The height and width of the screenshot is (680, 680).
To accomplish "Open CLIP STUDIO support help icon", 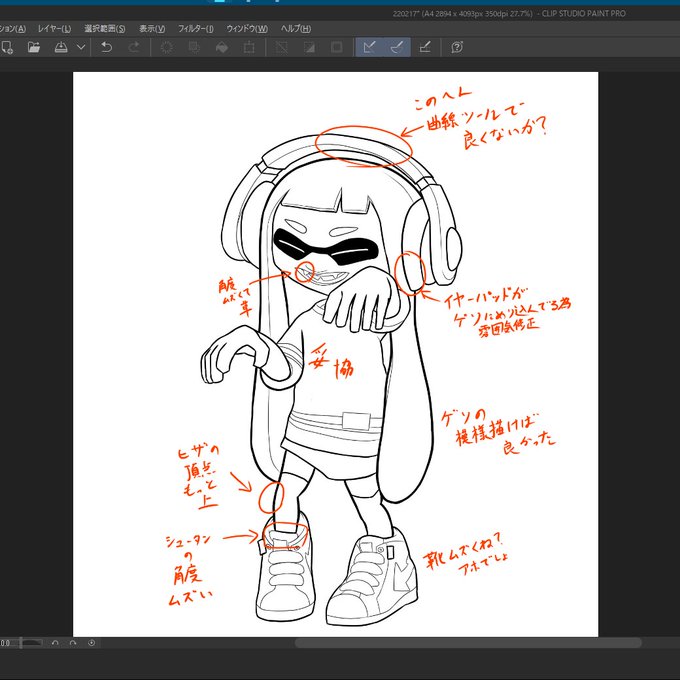I will (457, 47).
